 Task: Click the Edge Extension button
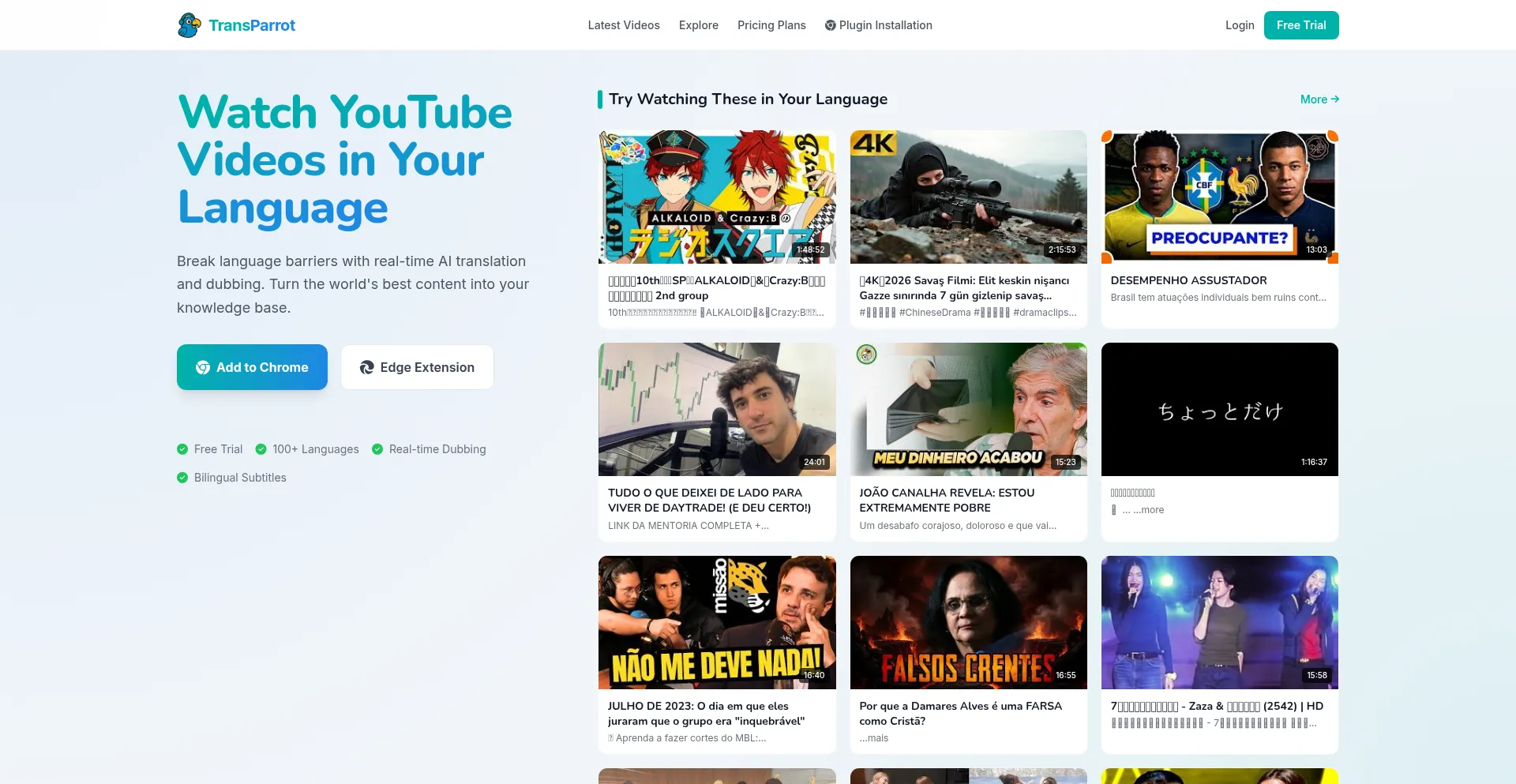pyautogui.click(x=417, y=367)
